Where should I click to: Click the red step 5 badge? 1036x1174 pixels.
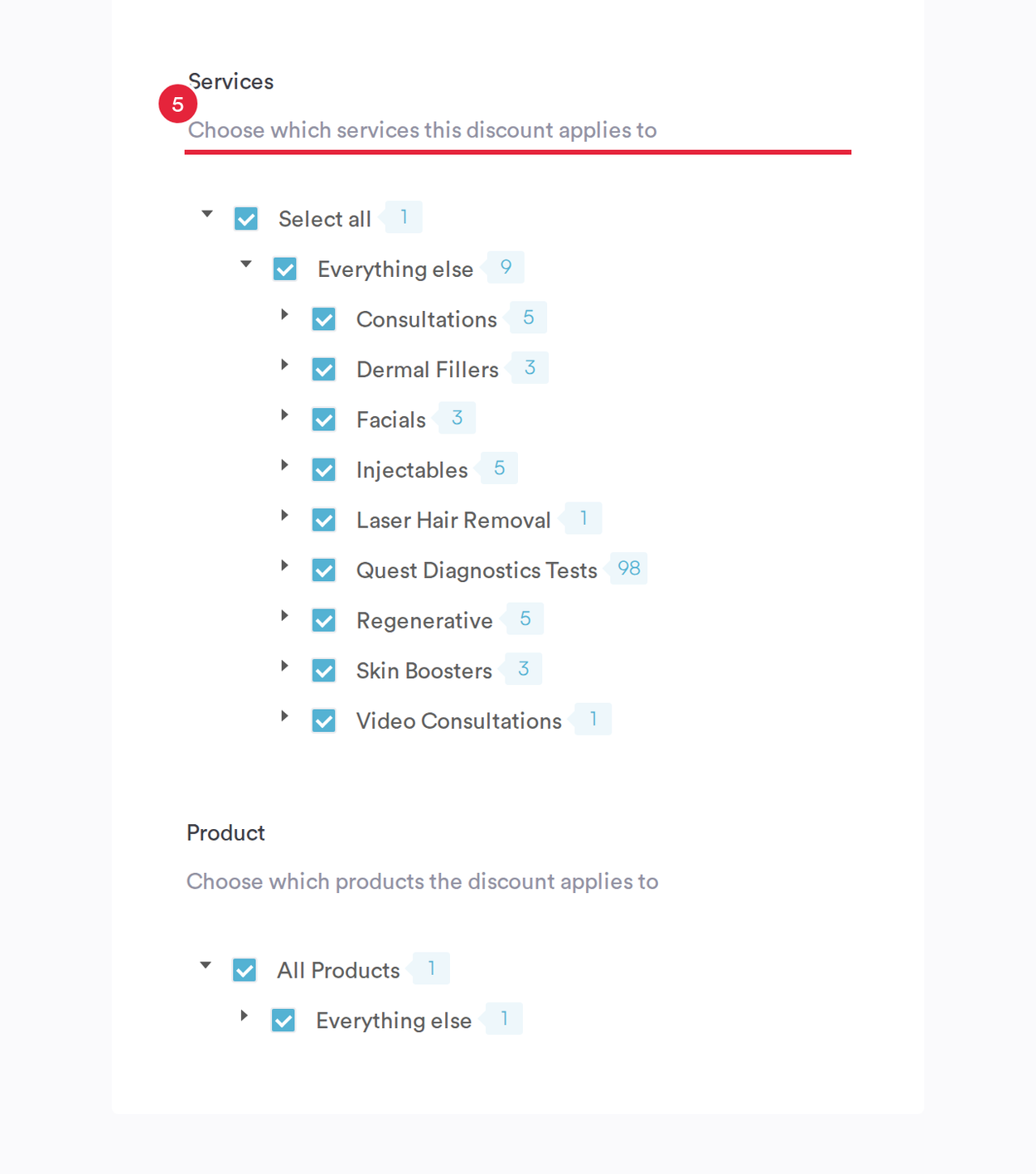tap(177, 104)
